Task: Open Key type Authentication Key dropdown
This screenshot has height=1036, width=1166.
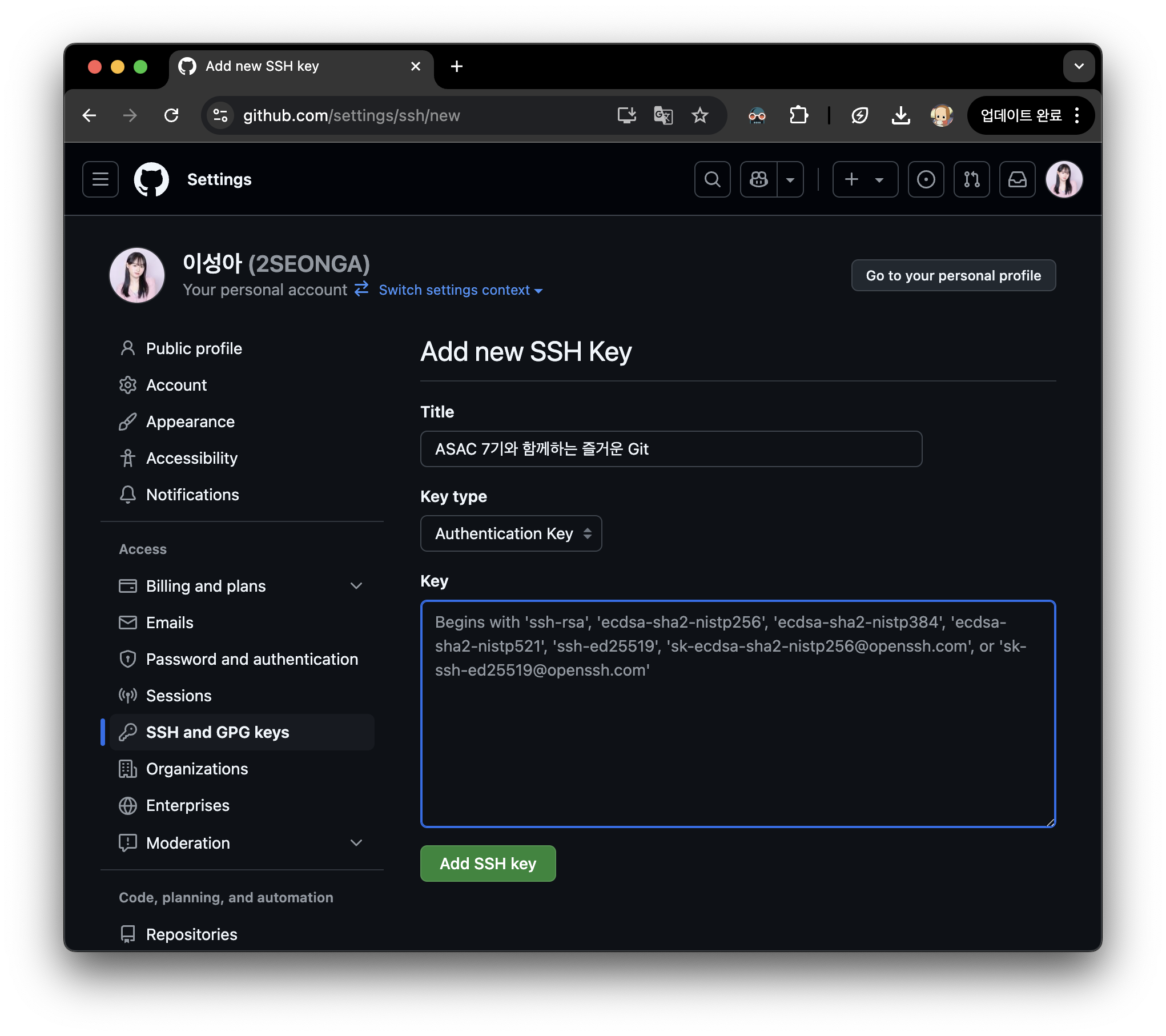Action: 511,533
